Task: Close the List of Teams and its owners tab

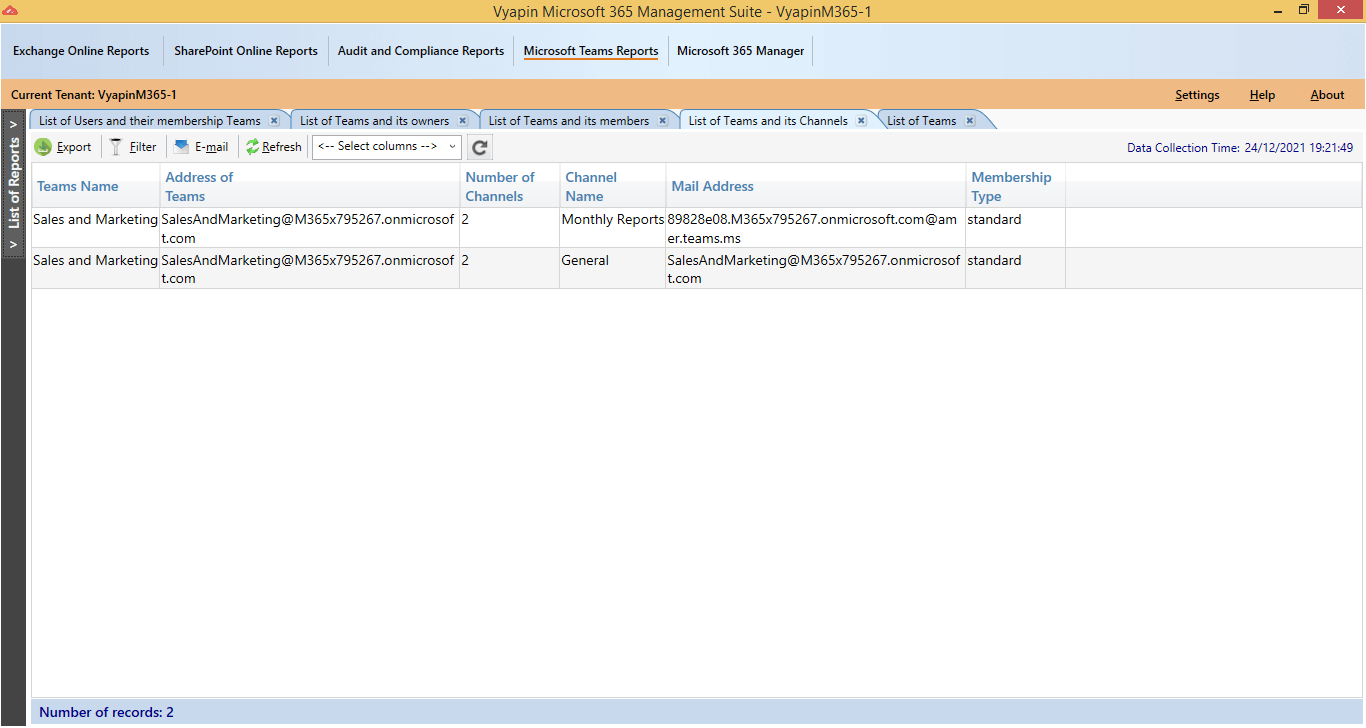Action: coord(463,121)
